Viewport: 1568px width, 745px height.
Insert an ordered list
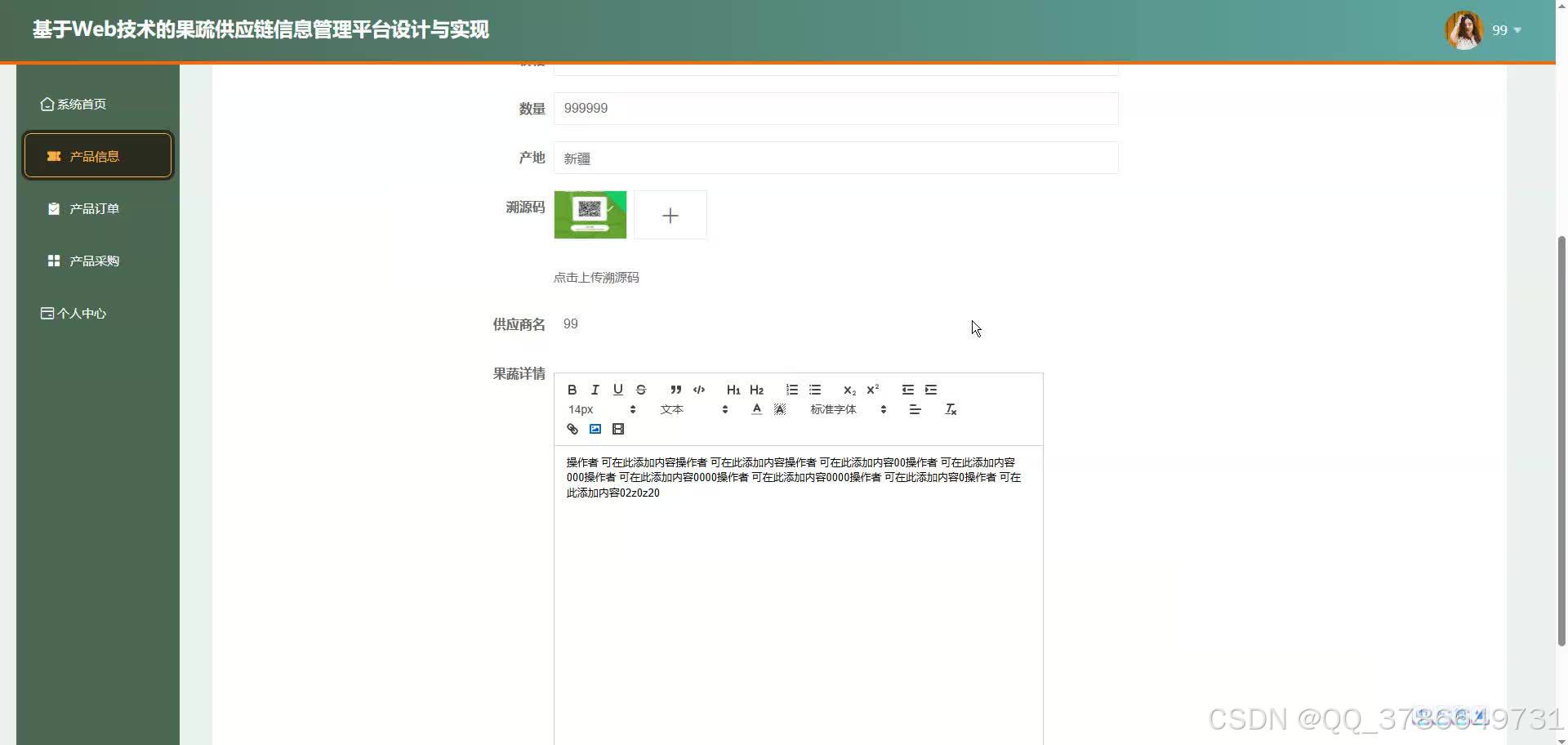click(x=791, y=390)
